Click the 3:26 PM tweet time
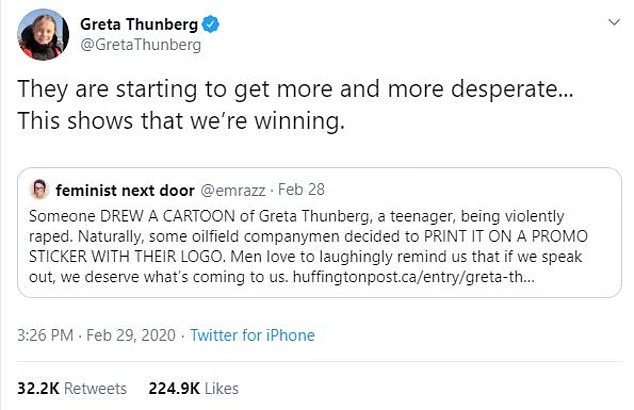 click(47, 334)
